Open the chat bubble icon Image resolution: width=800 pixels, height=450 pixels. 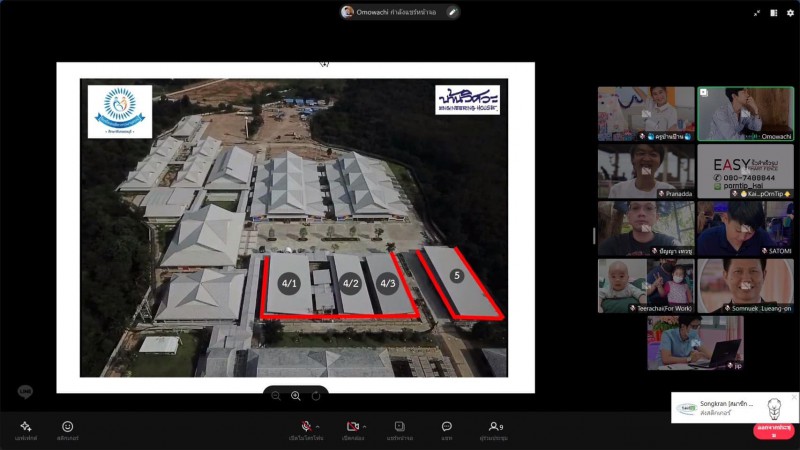[x=446, y=427]
